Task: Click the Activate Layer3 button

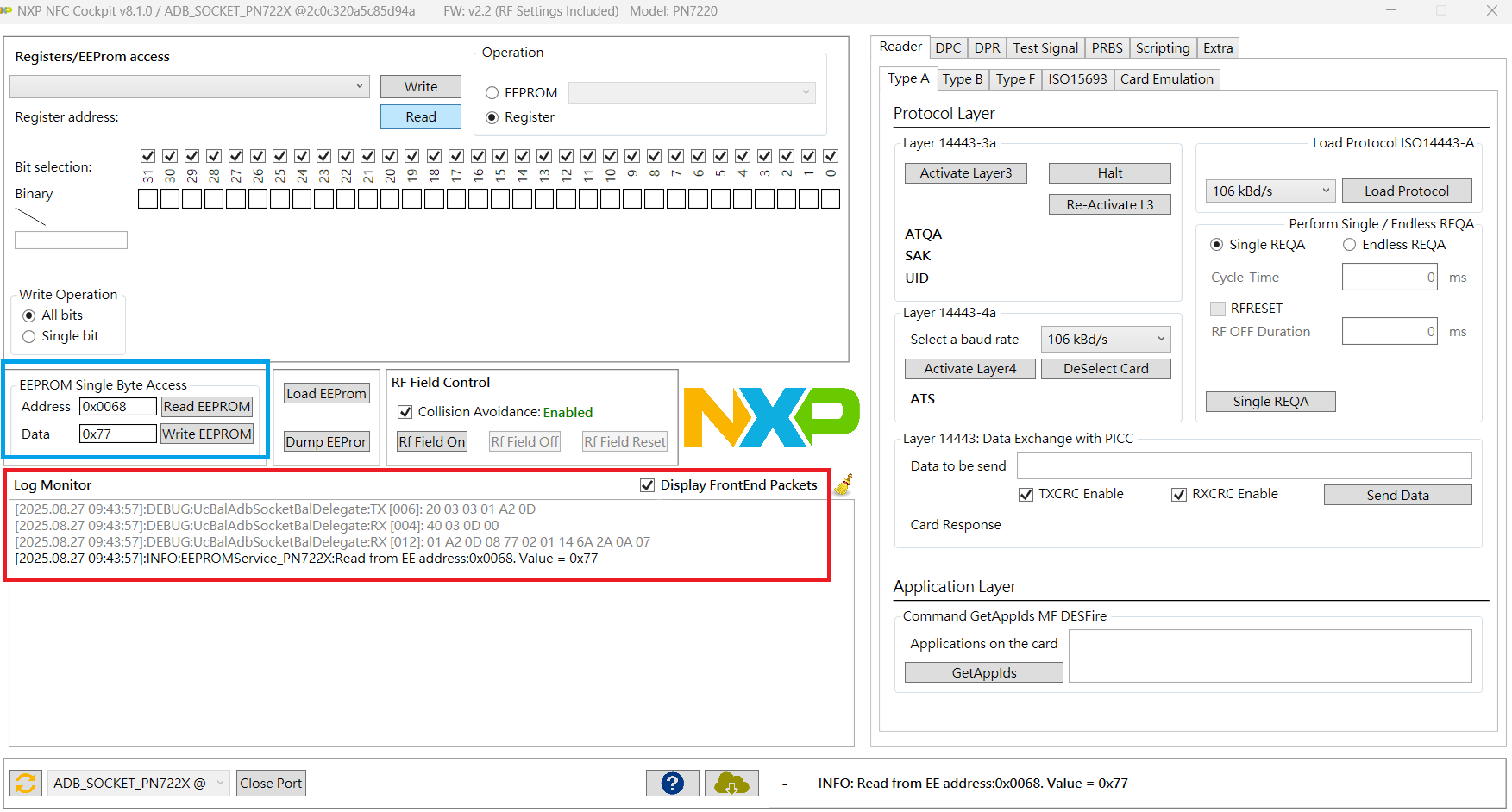Action: coord(965,173)
